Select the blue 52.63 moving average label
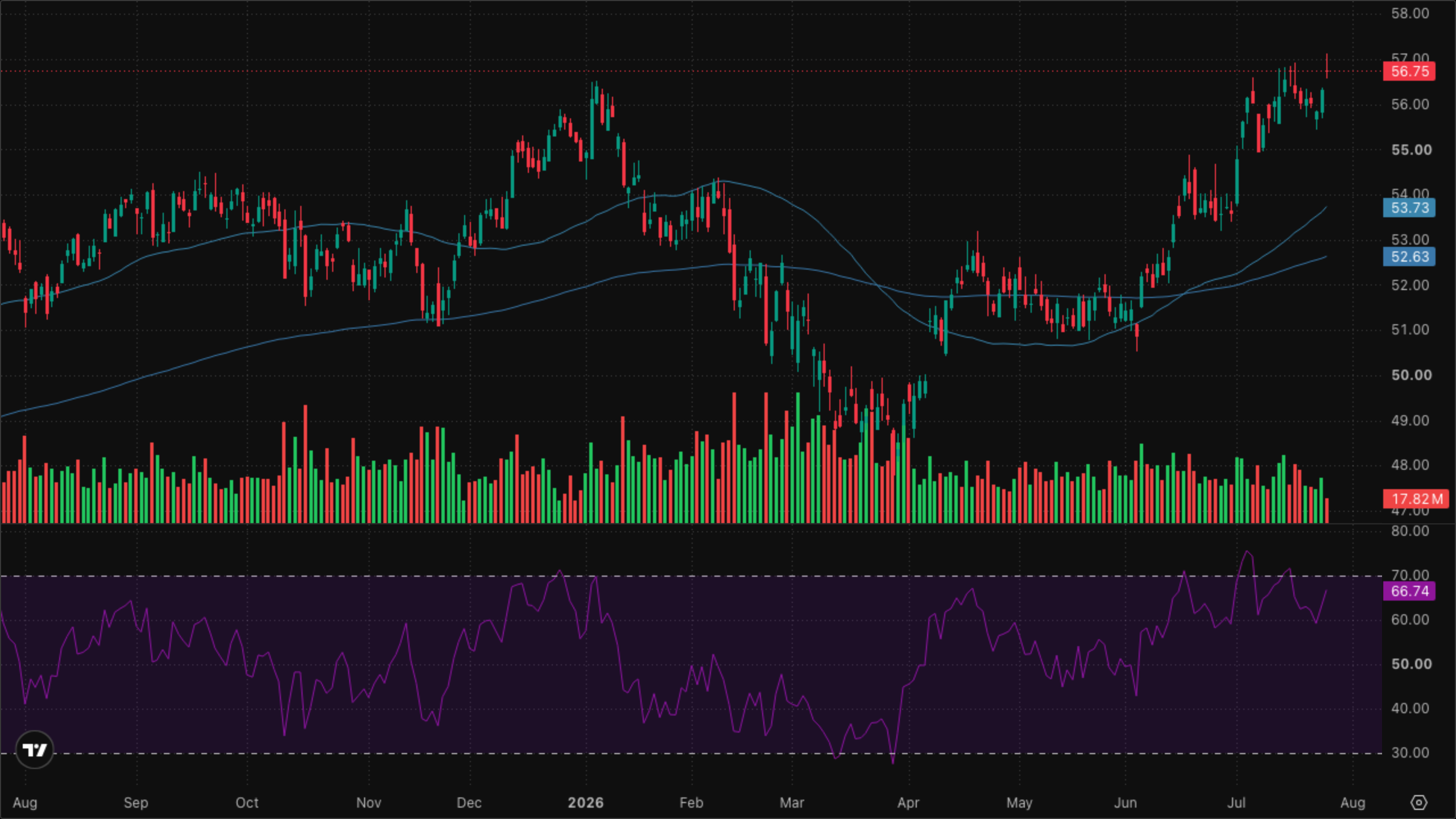 (x=1409, y=257)
